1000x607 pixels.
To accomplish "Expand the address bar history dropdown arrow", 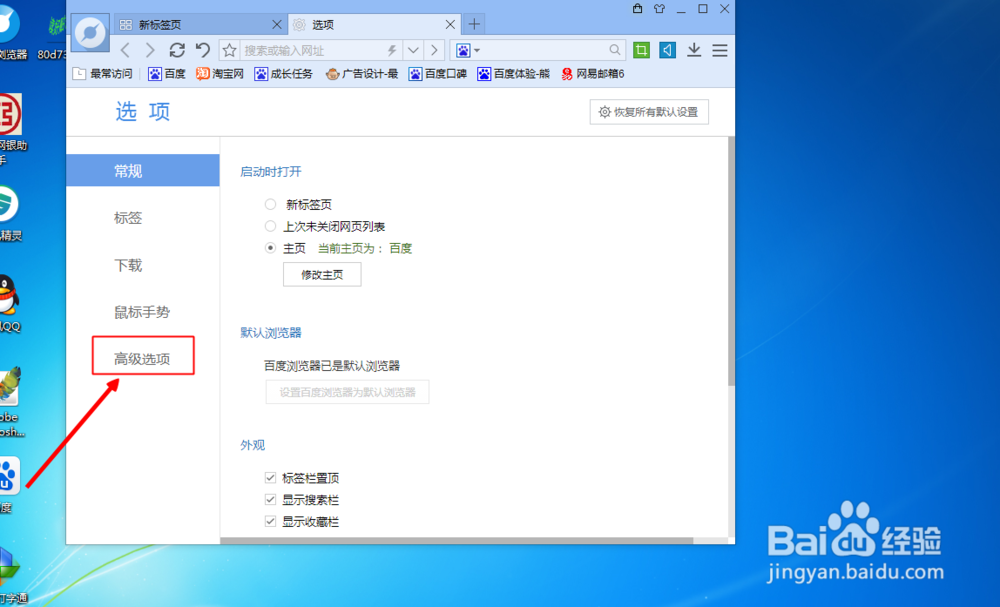I will coord(413,50).
